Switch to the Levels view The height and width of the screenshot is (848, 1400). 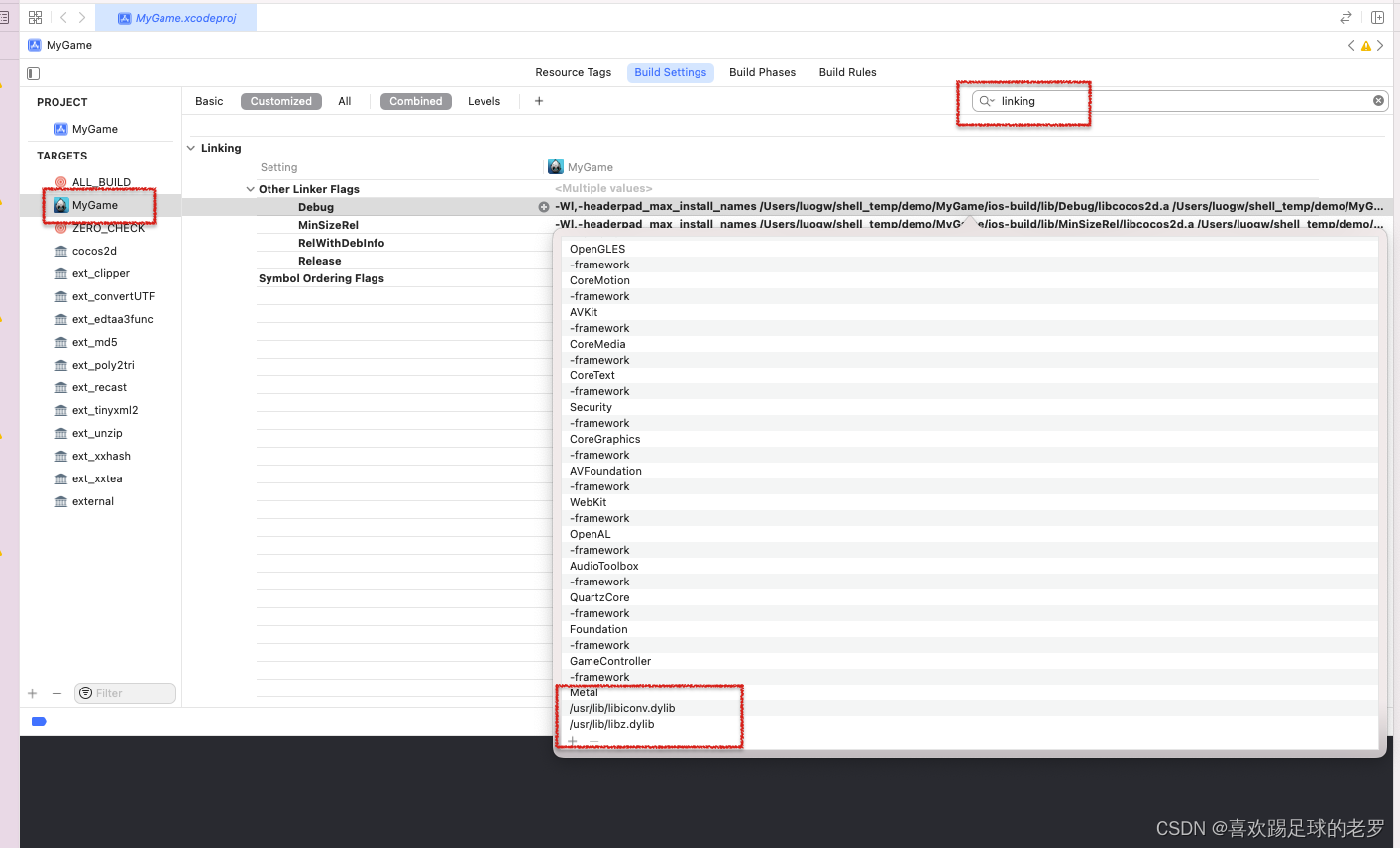click(485, 101)
